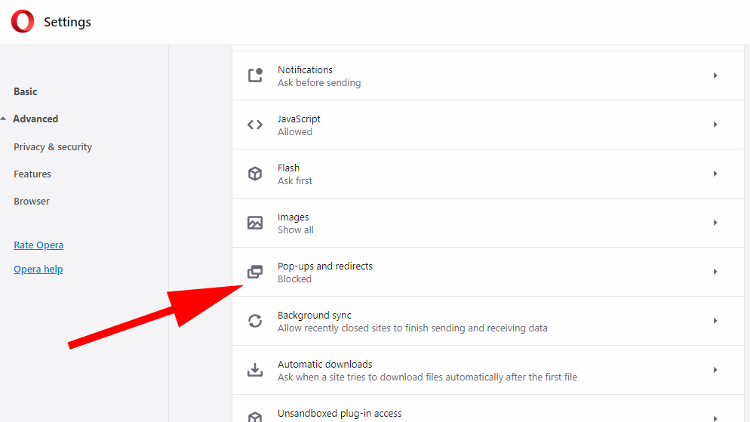Click the Flash cube icon
This screenshot has height=422, width=750.
[255, 173]
